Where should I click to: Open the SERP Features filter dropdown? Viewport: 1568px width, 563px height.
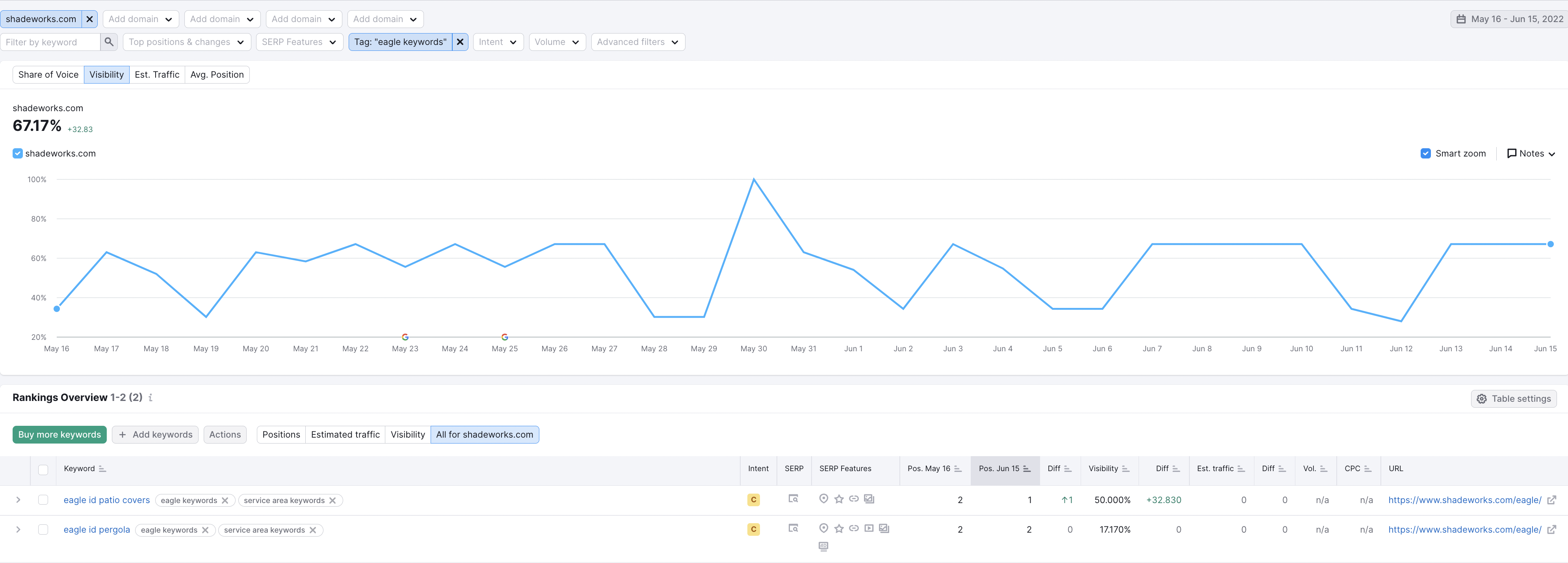[299, 42]
